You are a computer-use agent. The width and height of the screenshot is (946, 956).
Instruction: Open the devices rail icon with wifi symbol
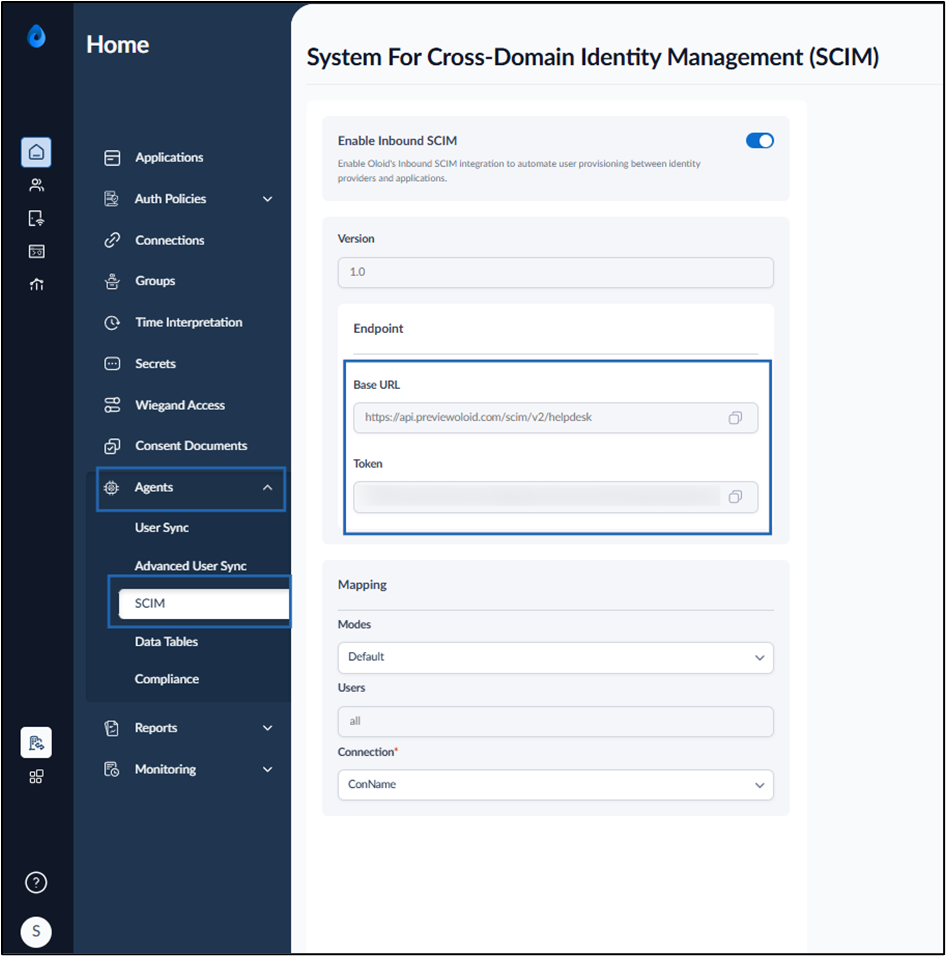pyautogui.click(x=37, y=218)
